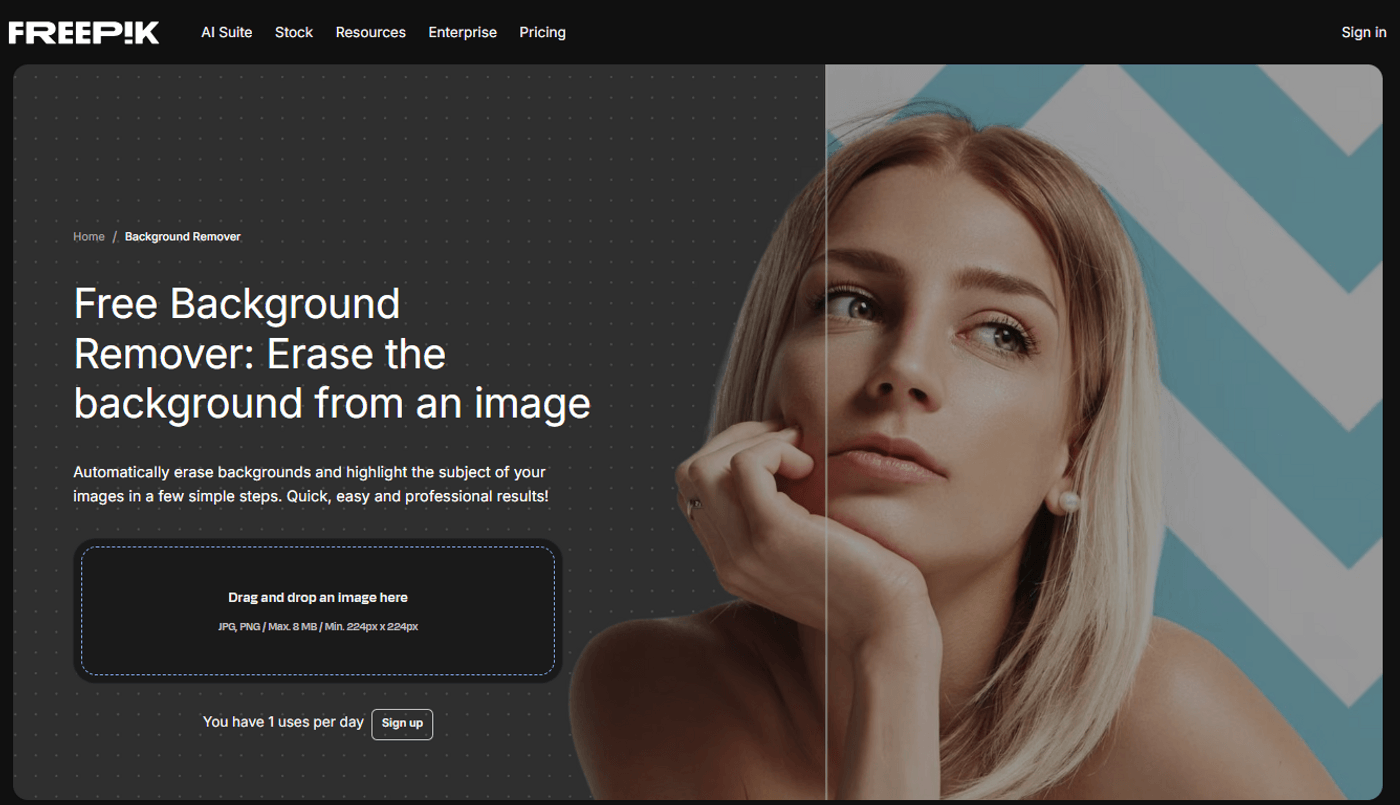
Task: Navigate to Home via the breadcrumb
Action: pos(89,237)
